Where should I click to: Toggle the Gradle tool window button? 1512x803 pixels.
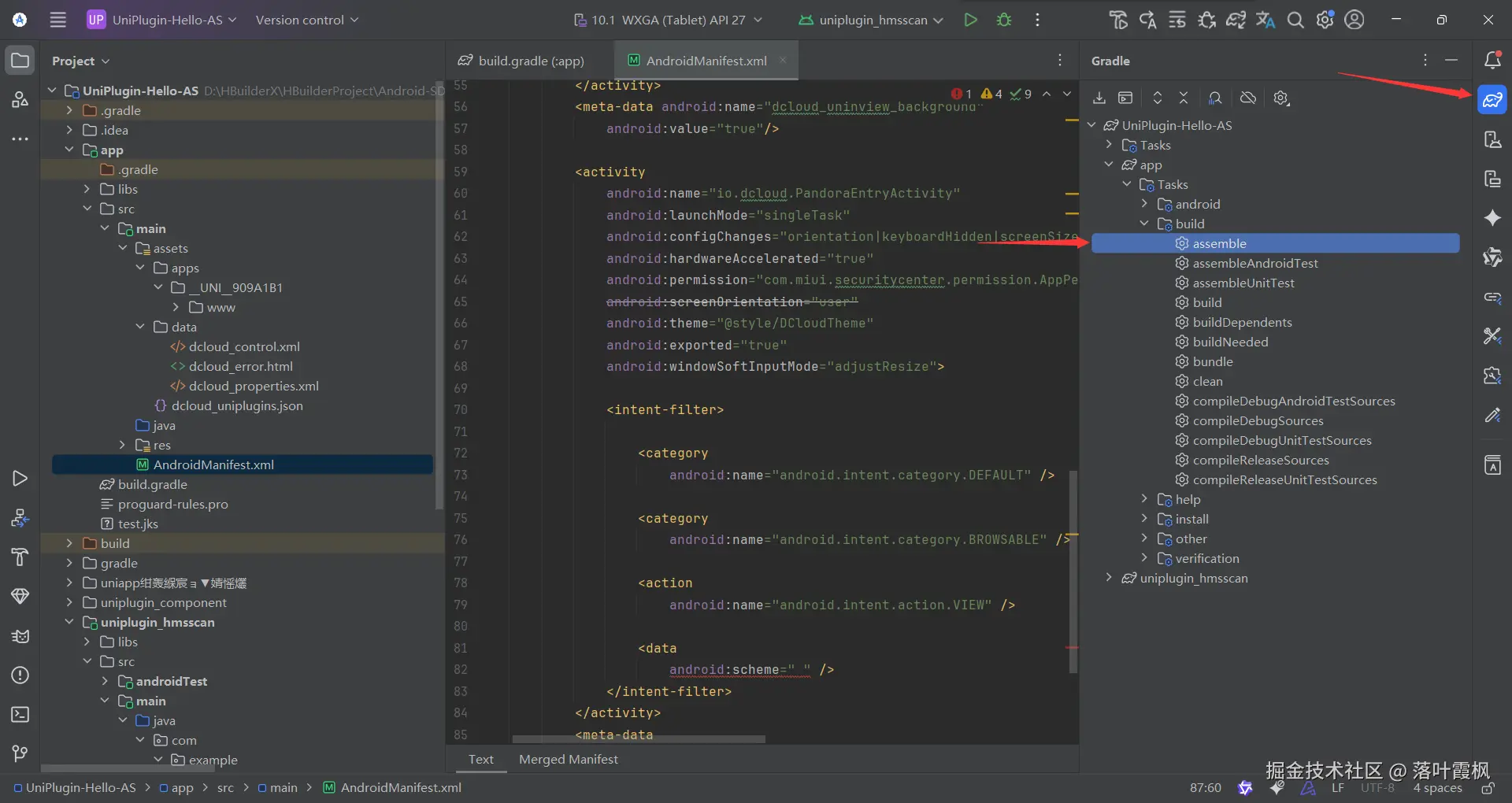click(1492, 100)
